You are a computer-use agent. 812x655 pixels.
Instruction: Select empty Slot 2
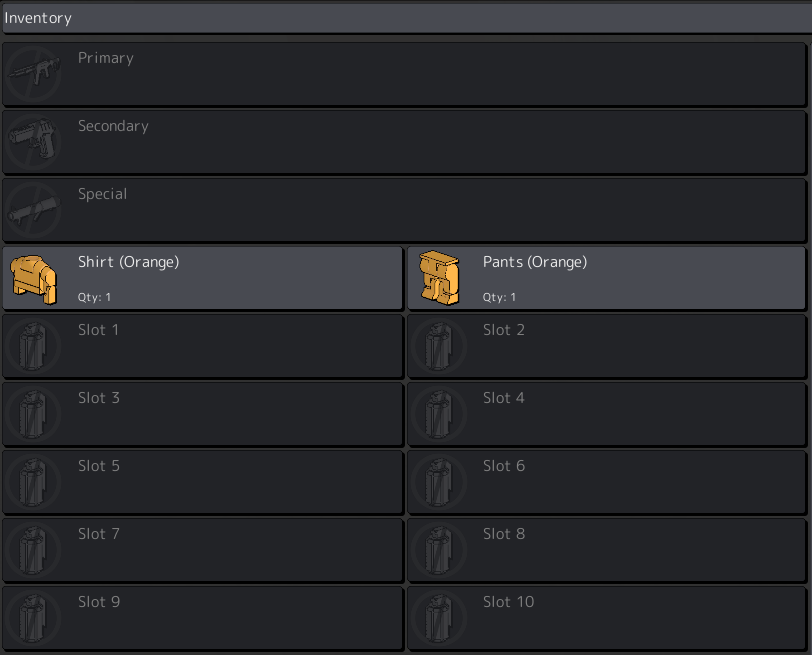[x=607, y=346]
